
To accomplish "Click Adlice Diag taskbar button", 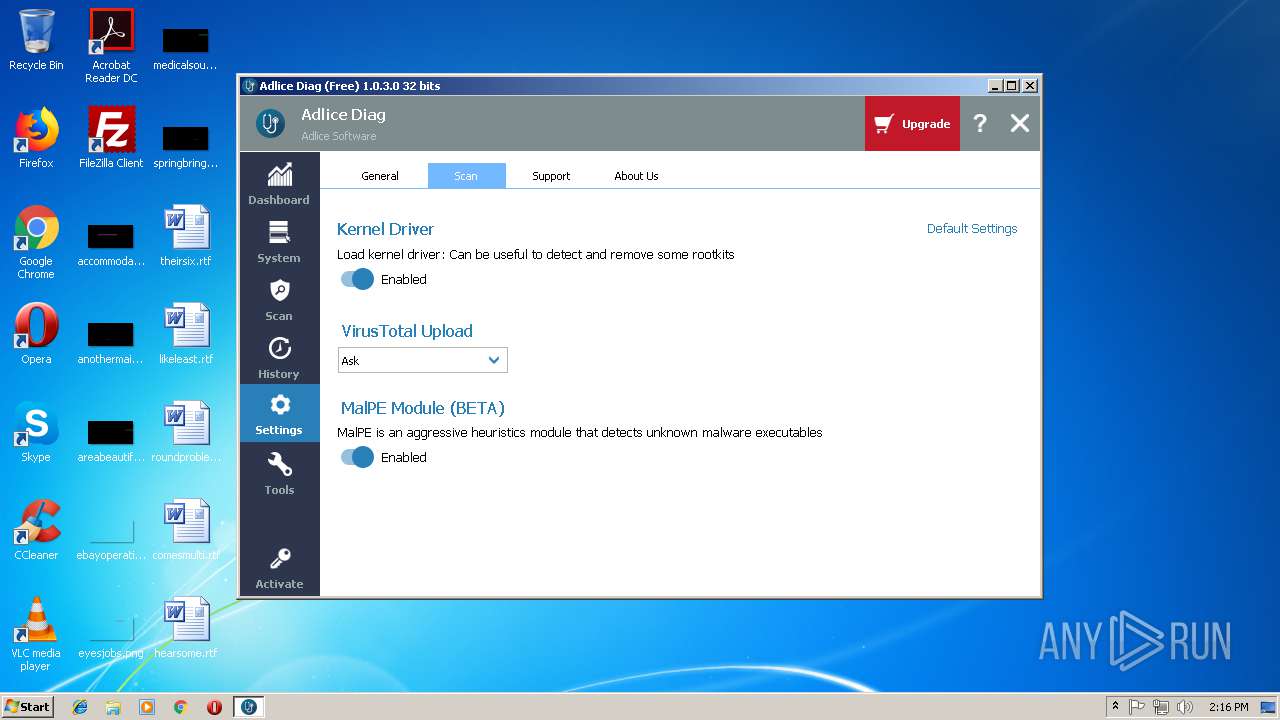I will 249,707.
